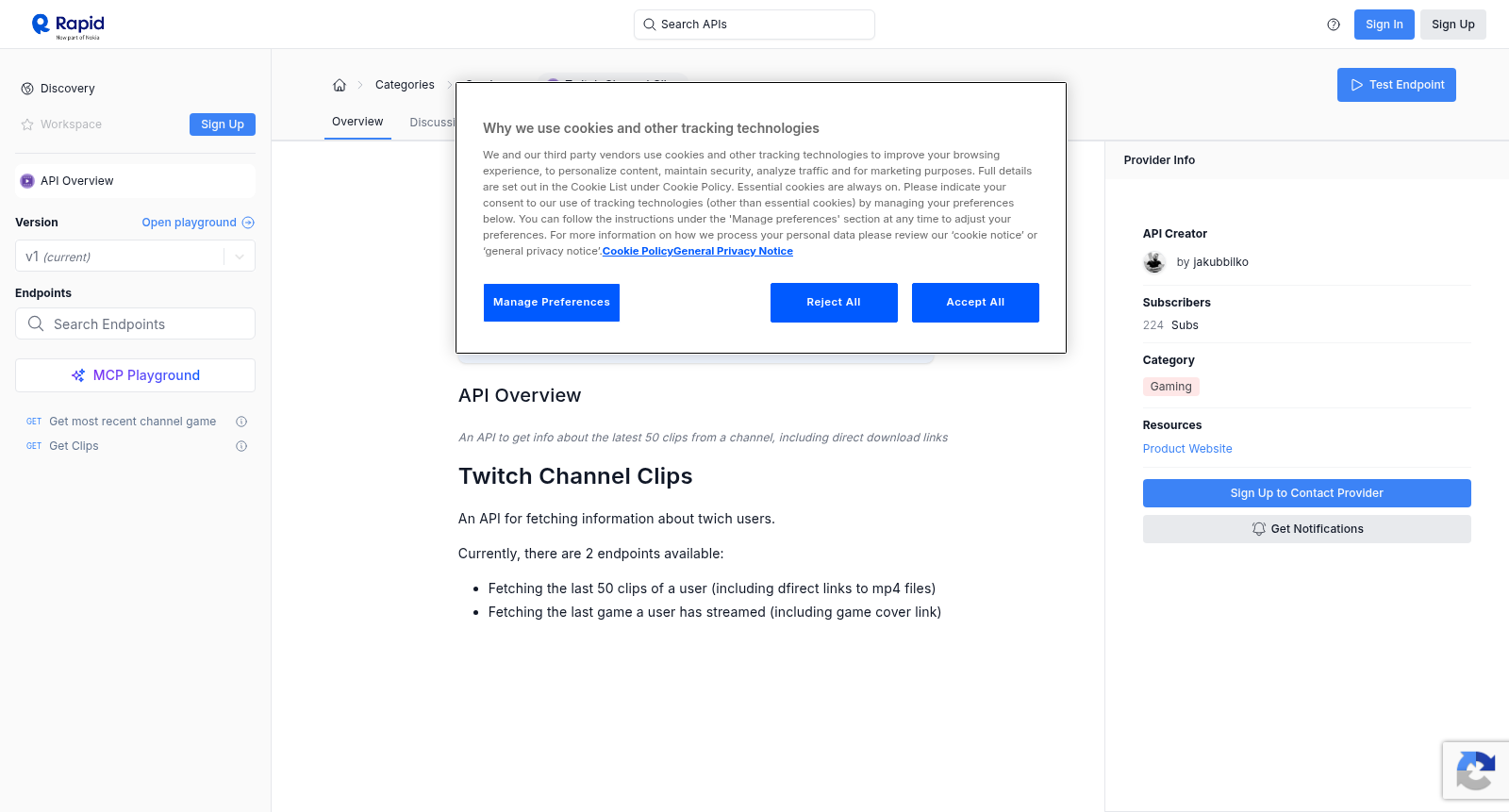Click the reCAPTCHA badge
This screenshot has height=812, width=1509.
point(1476,771)
